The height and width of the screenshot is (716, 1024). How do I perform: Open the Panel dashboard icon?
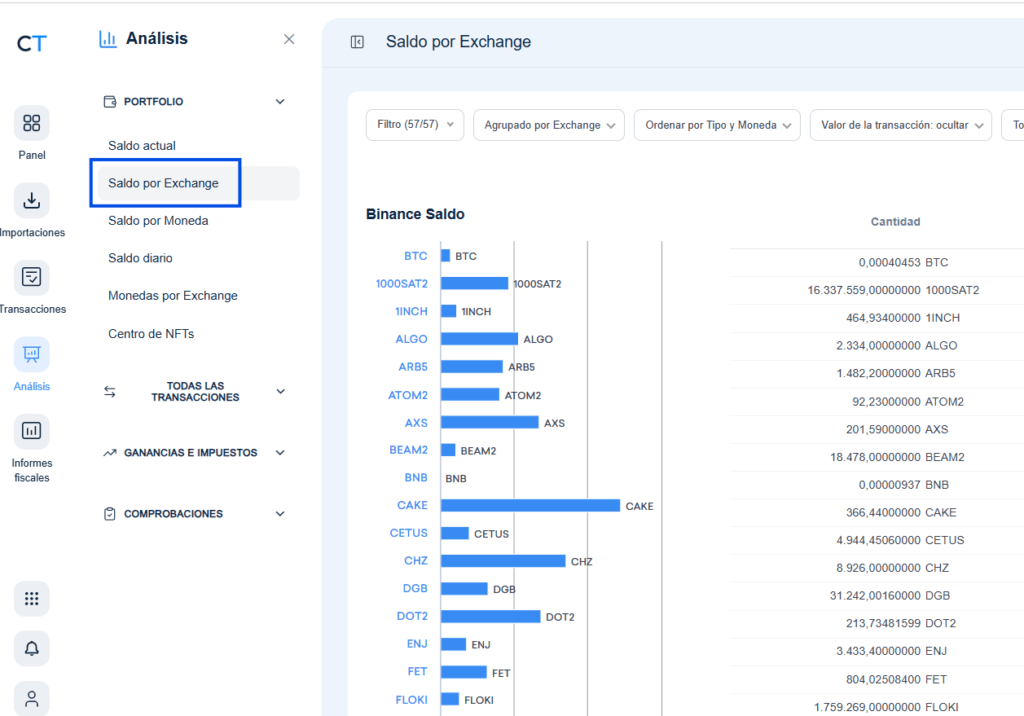tap(31, 123)
